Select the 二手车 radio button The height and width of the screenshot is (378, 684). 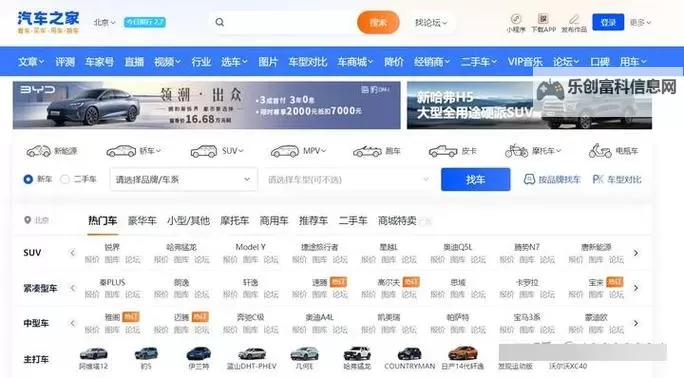pos(65,179)
